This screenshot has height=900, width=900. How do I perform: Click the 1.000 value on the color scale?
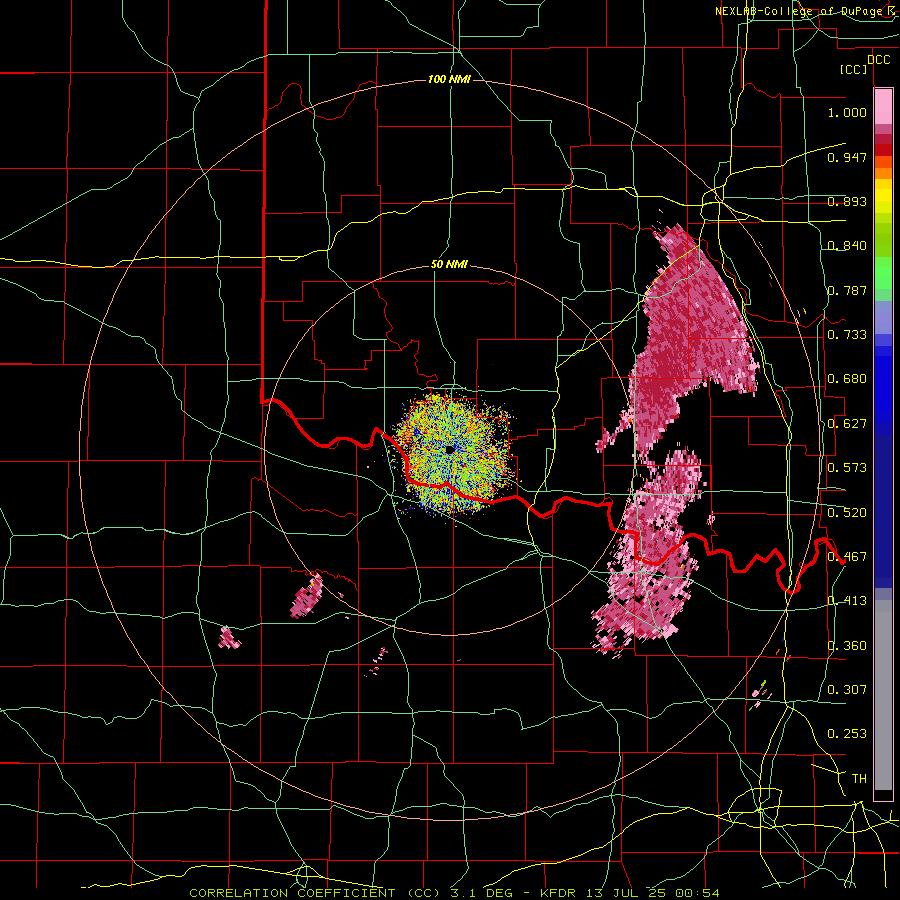coord(847,112)
